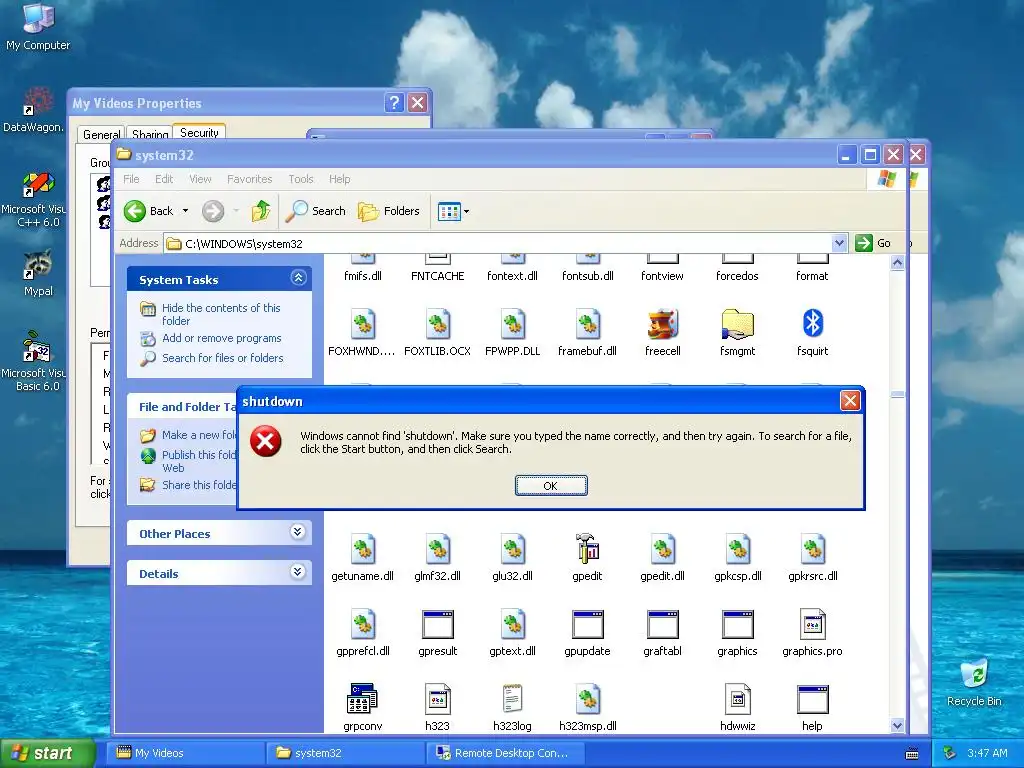Screen dimensions: 1024x768
Task: Select the FOXTLIB.OCX file icon
Action: tap(438, 325)
